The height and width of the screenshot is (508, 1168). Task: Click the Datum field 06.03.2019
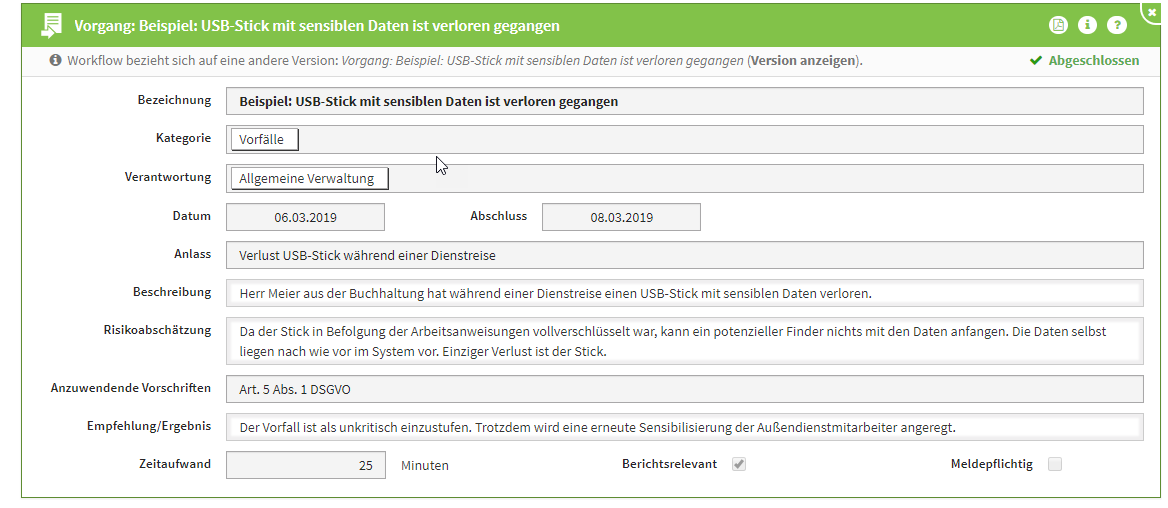[305, 217]
